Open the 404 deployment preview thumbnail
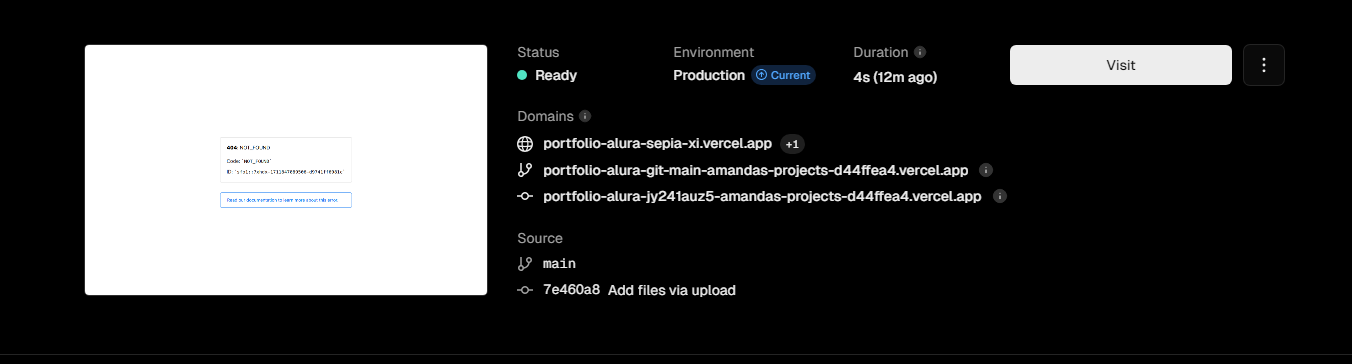The height and width of the screenshot is (364, 1352). (286, 170)
